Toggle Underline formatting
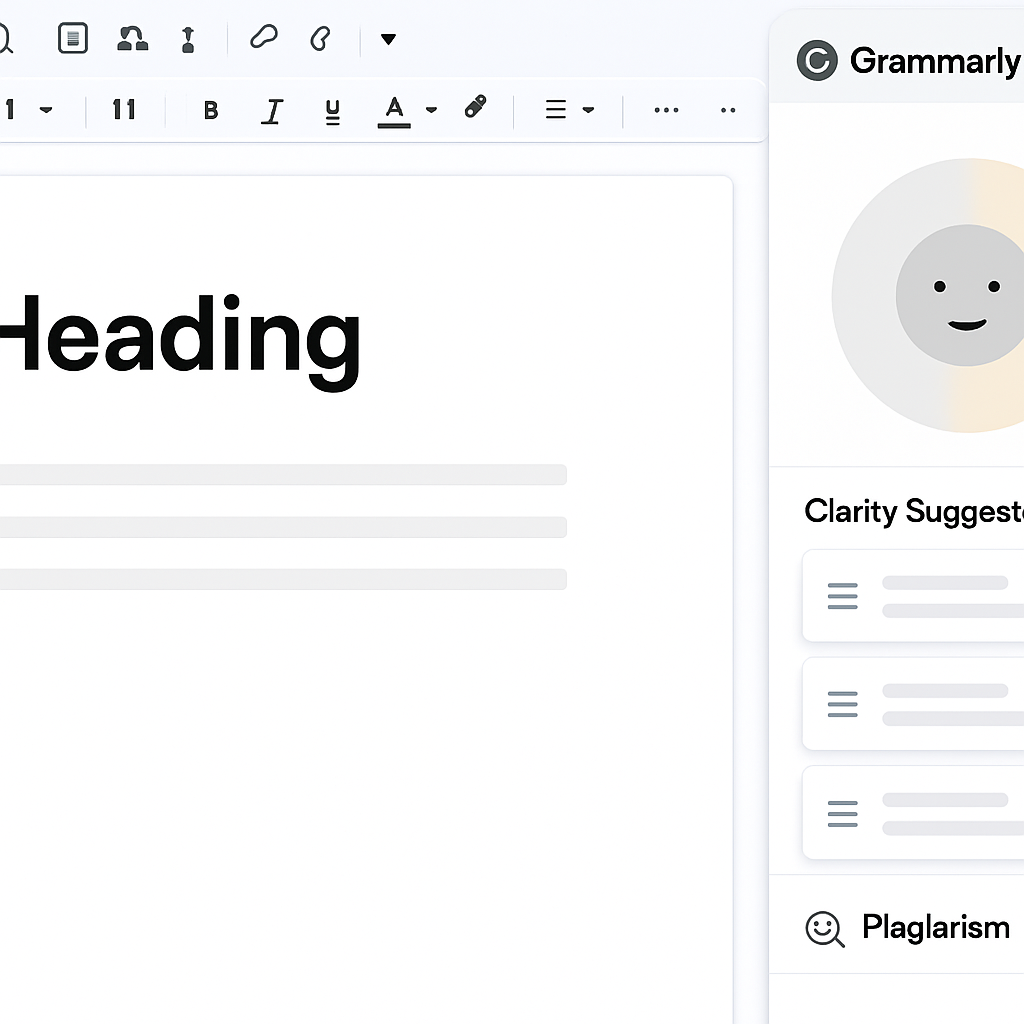 pyautogui.click(x=332, y=112)
